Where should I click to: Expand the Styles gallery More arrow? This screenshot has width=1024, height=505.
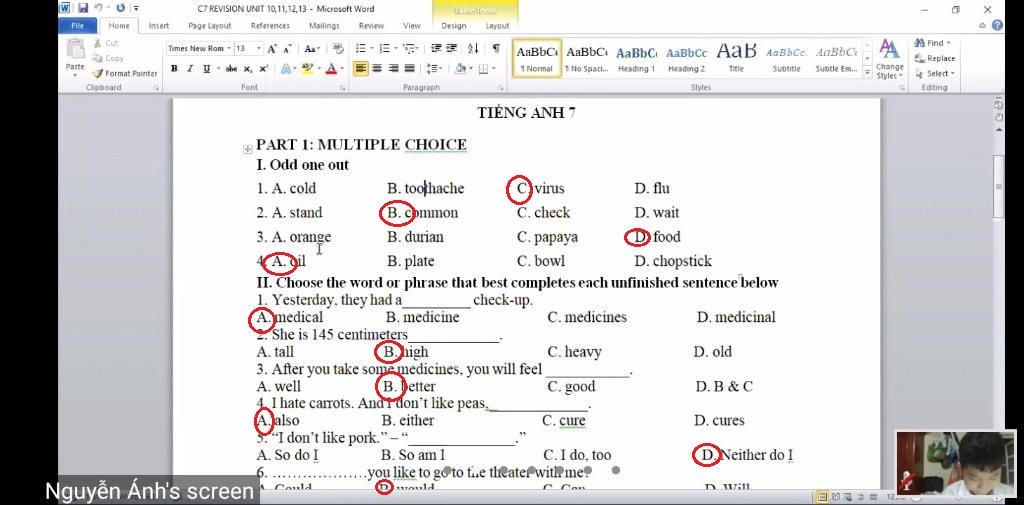tap(867, 73)
